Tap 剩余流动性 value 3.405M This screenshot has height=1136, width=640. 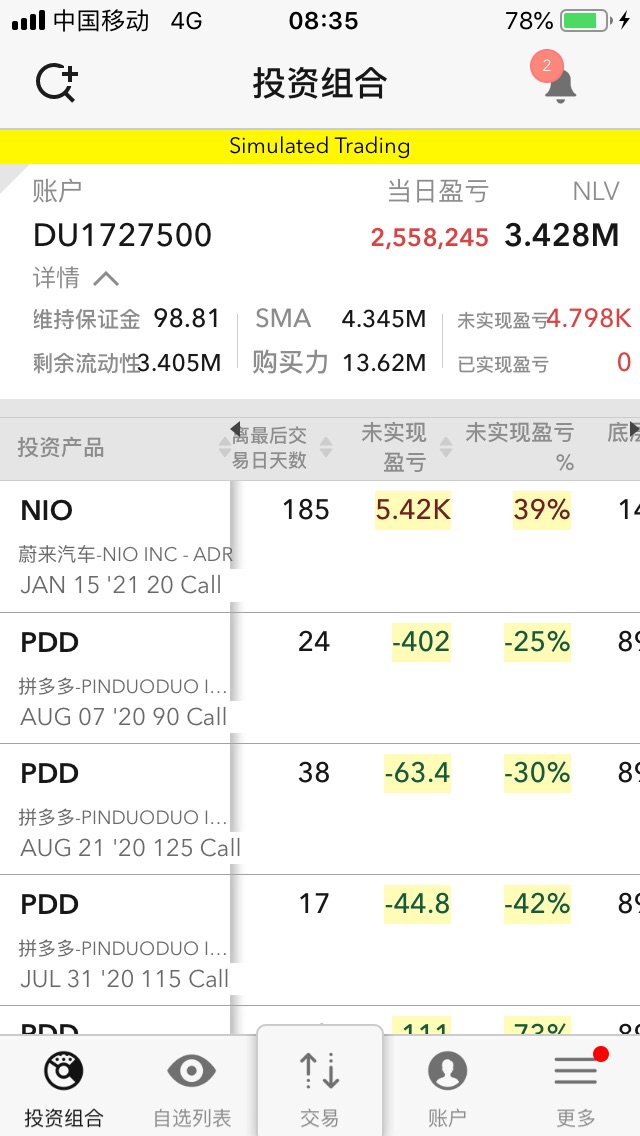pos(179,362)
